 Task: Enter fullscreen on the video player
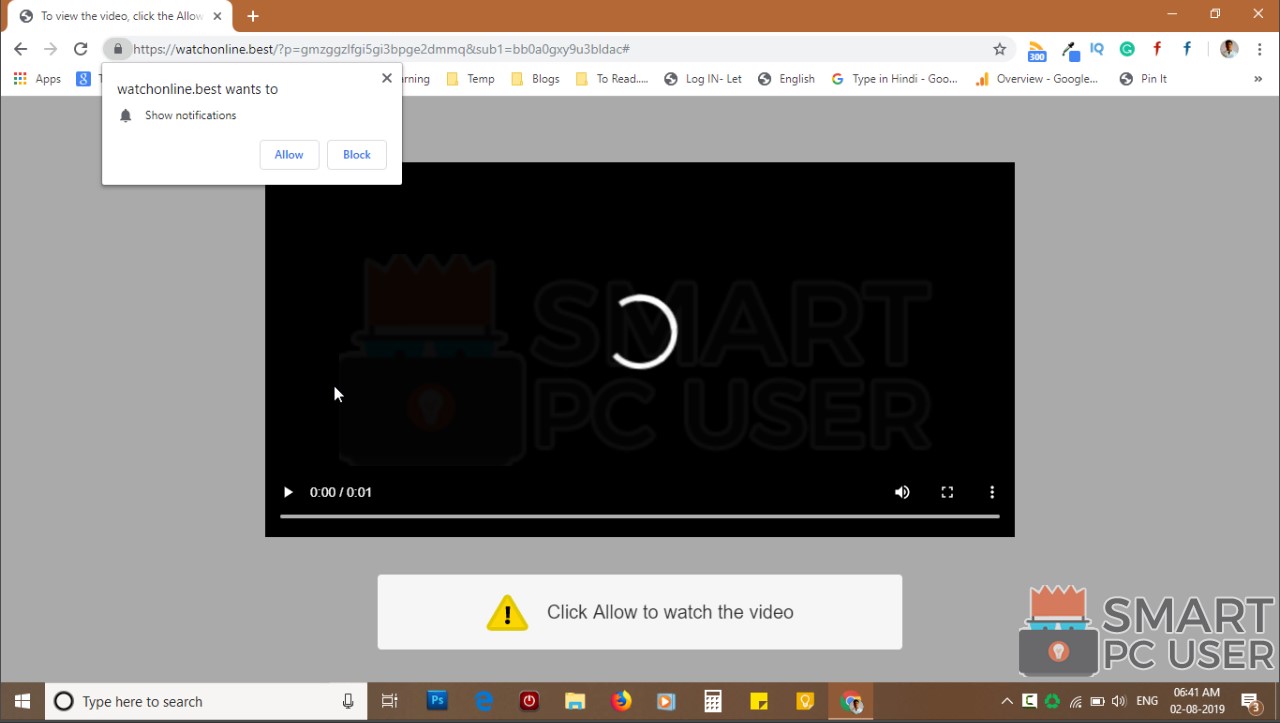point(947,492)
